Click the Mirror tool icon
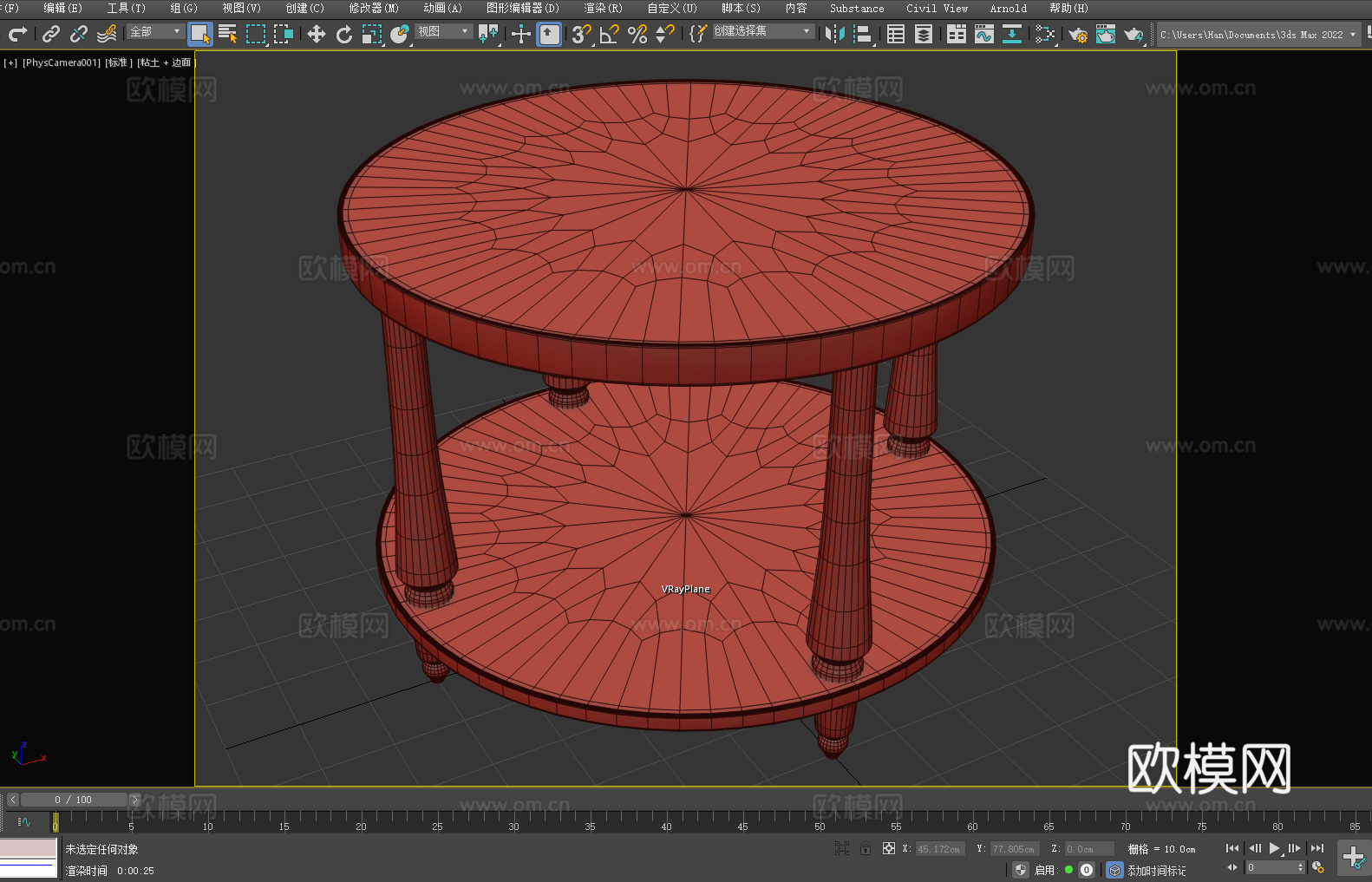Screen dimensions: 1372x882 coord(834,34)
